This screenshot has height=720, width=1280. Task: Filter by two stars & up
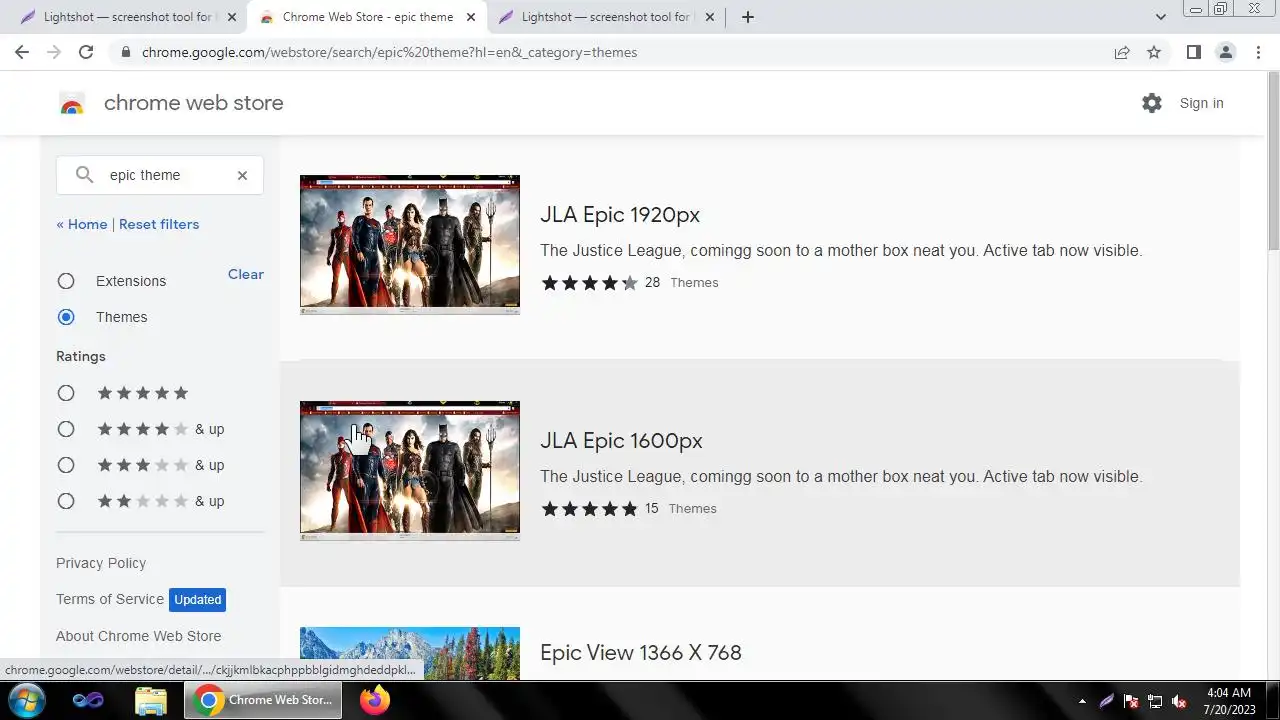66,501
